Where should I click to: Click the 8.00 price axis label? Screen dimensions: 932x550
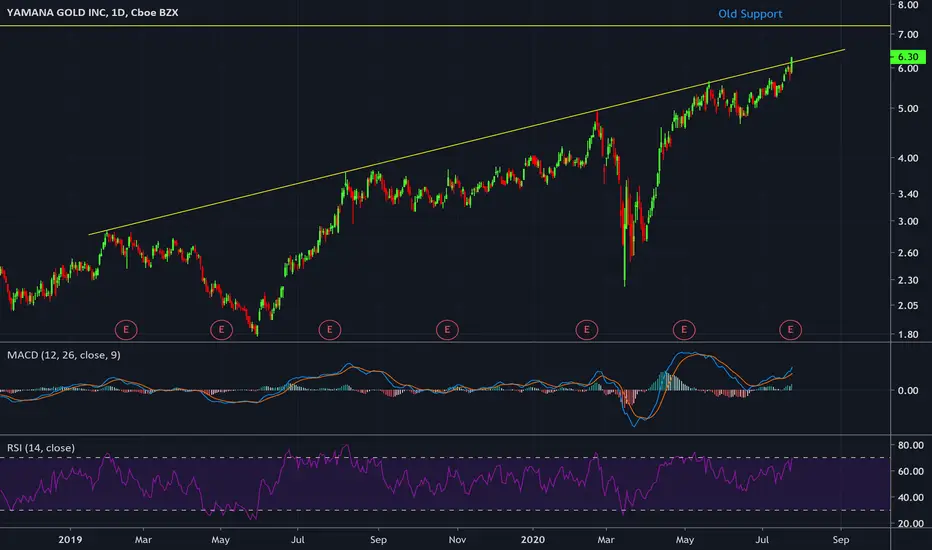point(908,5)
